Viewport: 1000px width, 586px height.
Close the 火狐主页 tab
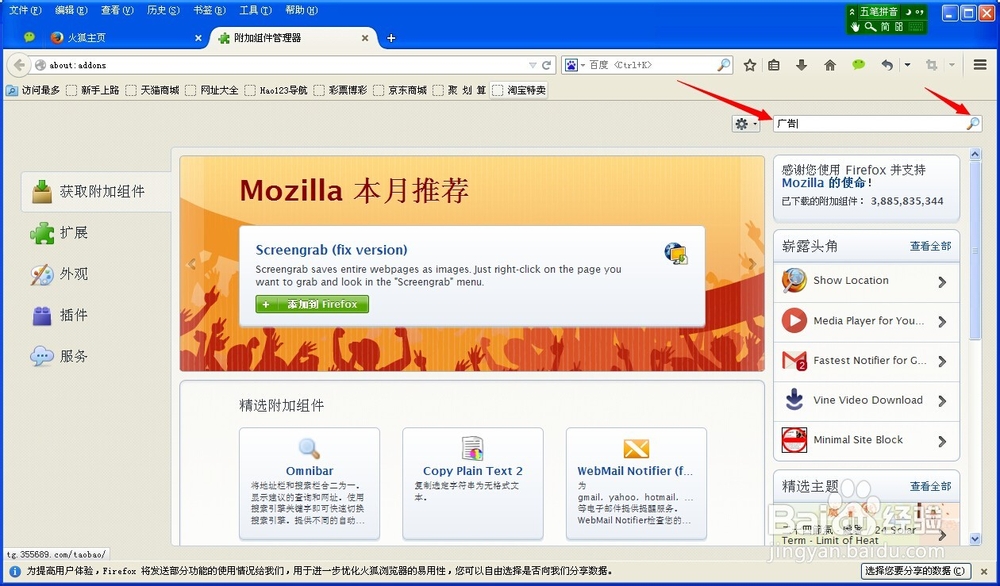[x=198, y=38]
